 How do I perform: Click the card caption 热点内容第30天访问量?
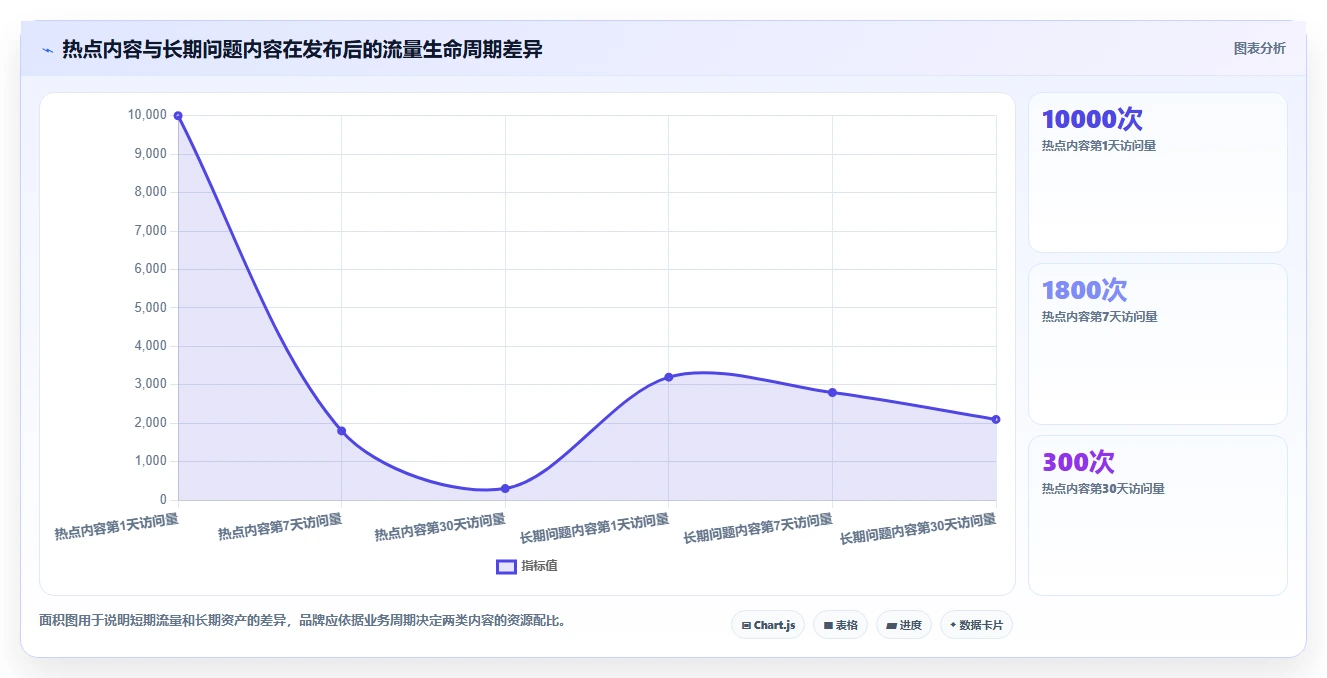(1103, 489)
